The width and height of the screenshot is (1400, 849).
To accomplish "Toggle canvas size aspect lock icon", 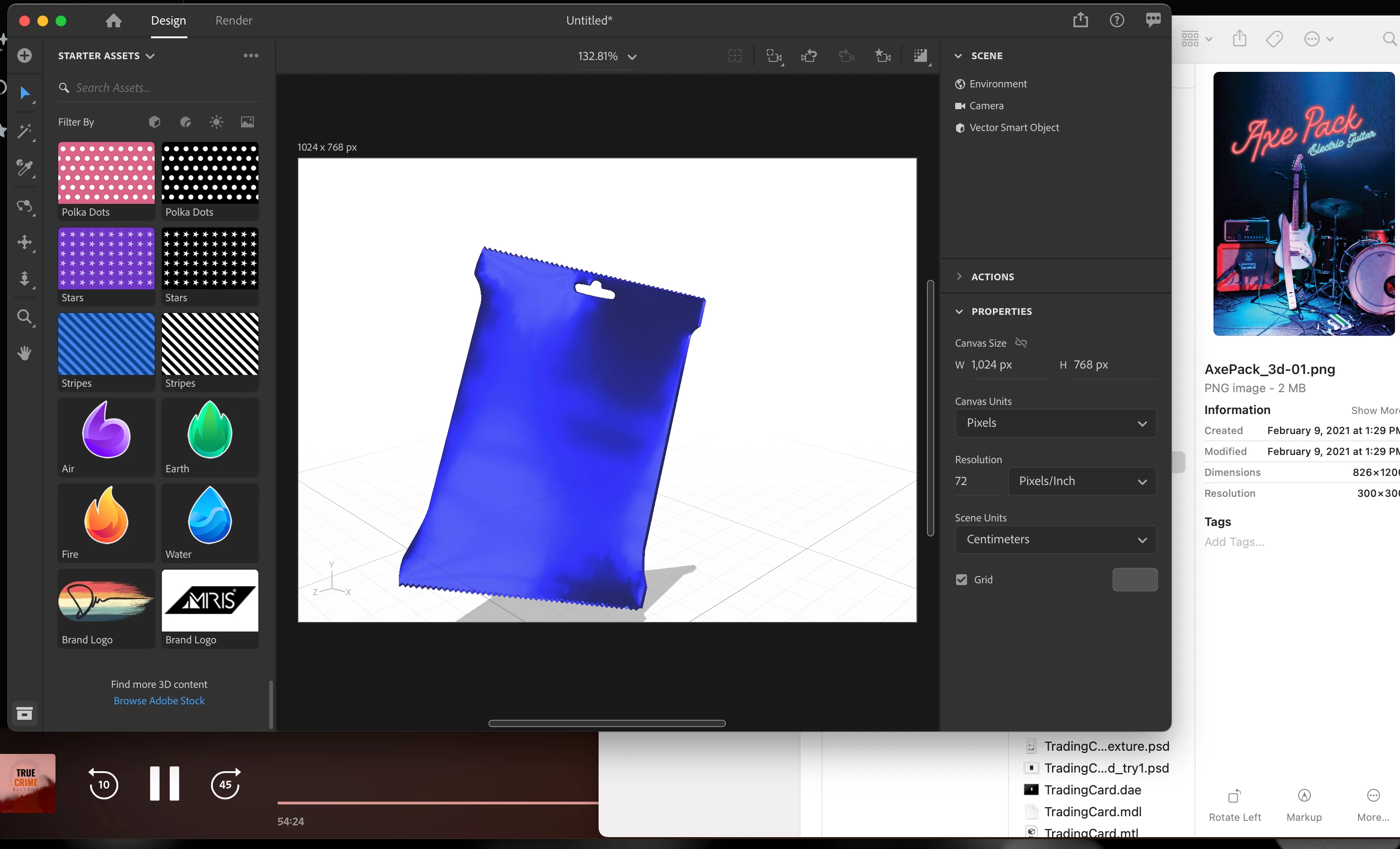I will pos(1021,343).
